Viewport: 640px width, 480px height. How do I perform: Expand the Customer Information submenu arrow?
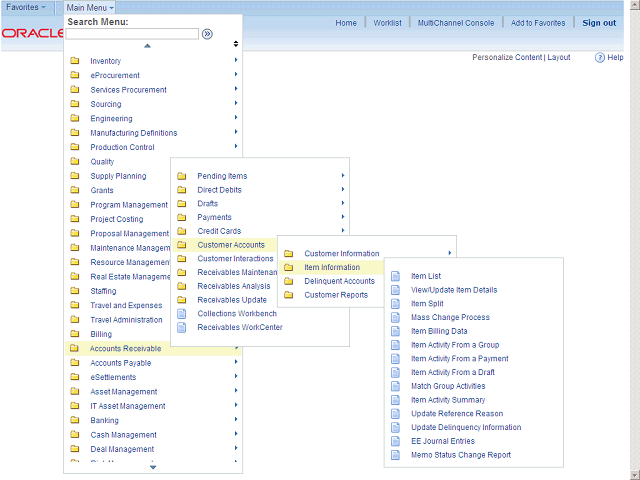450,253
